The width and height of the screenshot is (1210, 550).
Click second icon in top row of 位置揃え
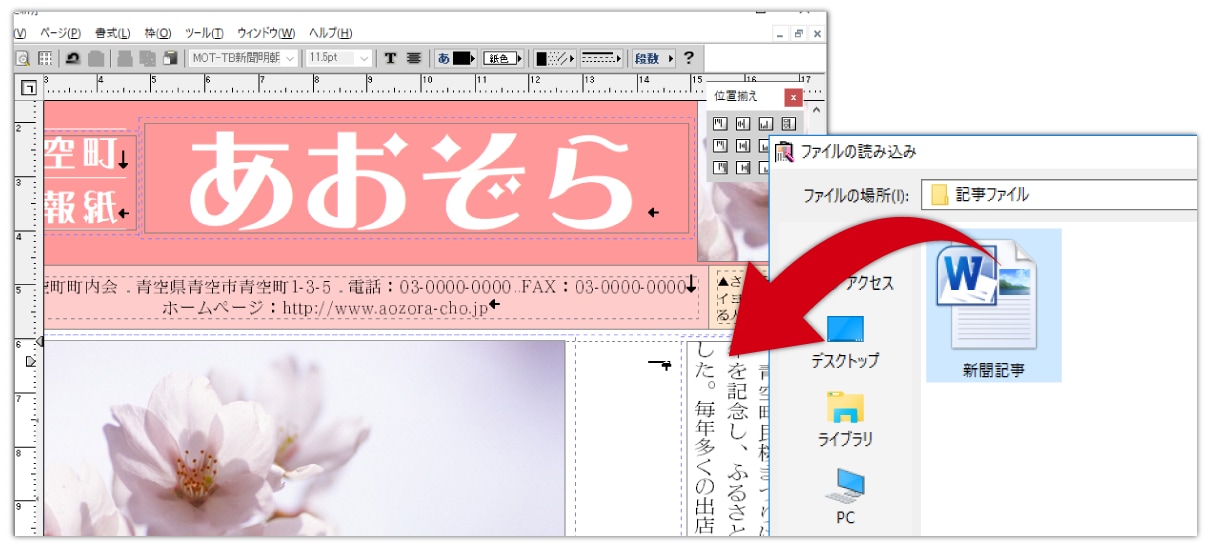pyautogui.click(x=743, y=124)
